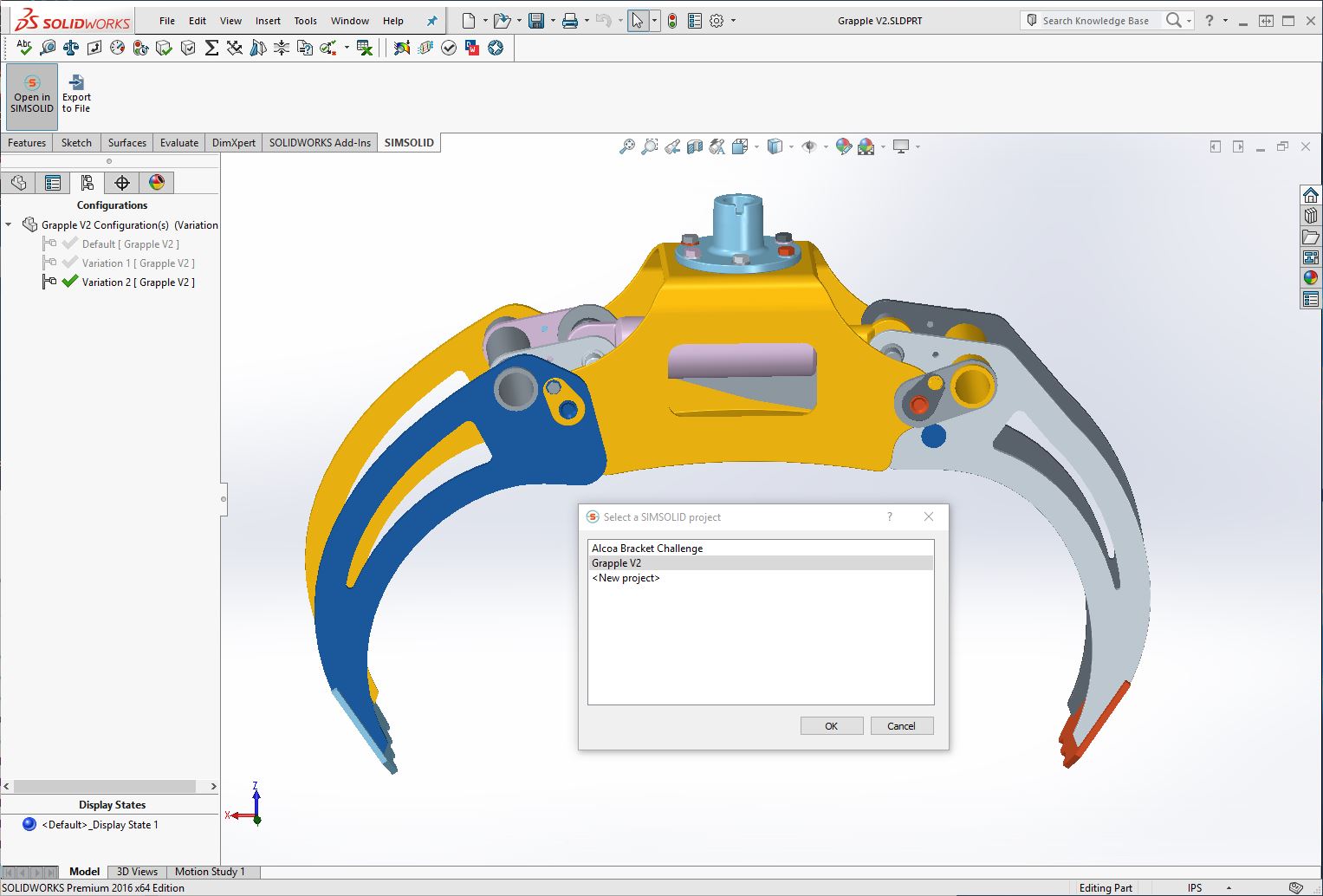Screen dimensions: 1323x896
Task: Activate the Default [ Grapple V2 ] configuration
Action: point(130,244)
